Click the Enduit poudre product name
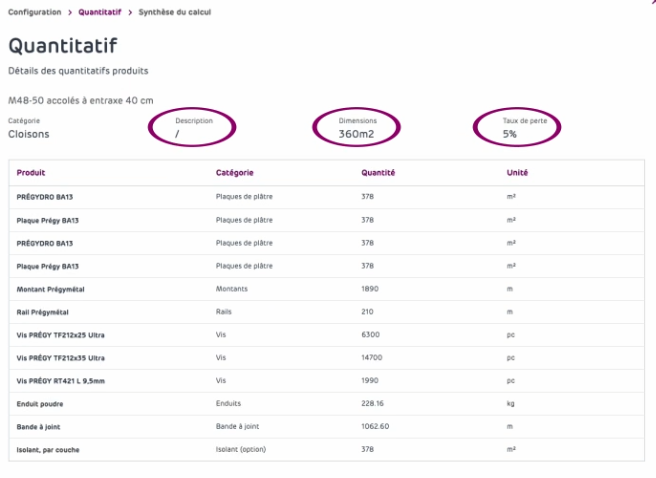This screenshot has height=478, width=656. click(39, 404)
